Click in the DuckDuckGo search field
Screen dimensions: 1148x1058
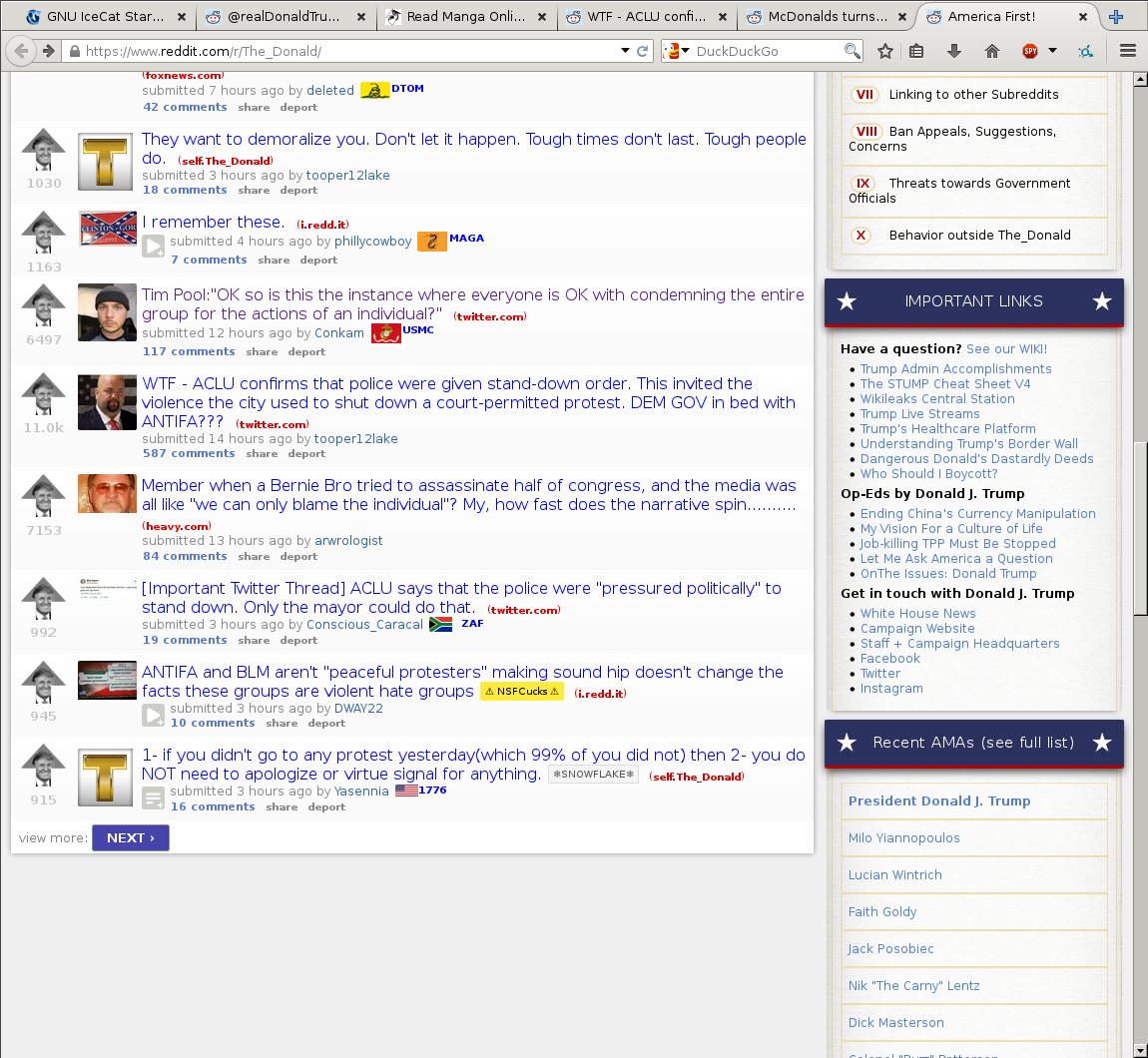[x=767, y=51]
